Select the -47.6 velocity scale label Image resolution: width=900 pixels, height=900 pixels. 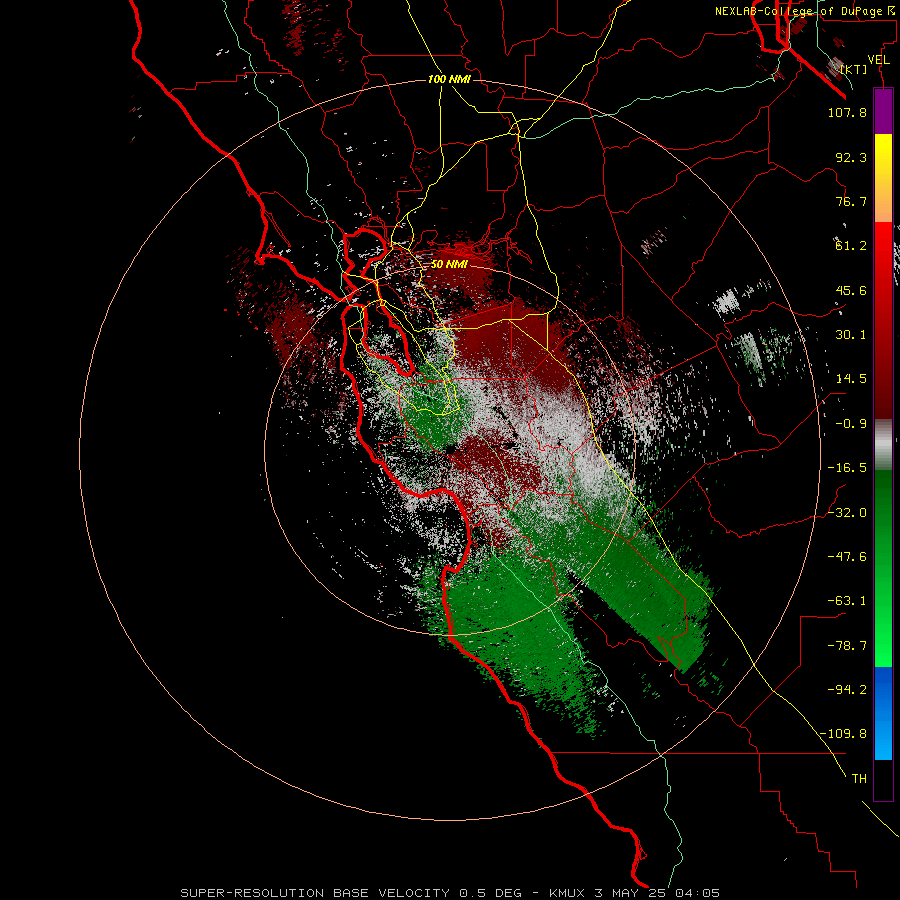pyautogui.click(x=847, y=557)
